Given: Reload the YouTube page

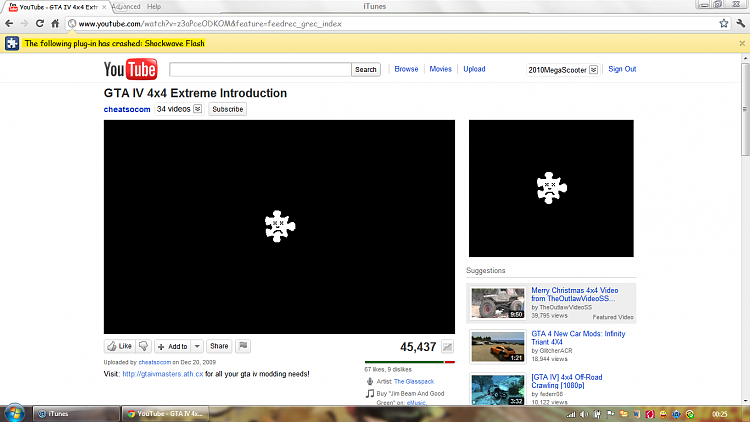Looking at the screenshot, I should coord(40,23).
